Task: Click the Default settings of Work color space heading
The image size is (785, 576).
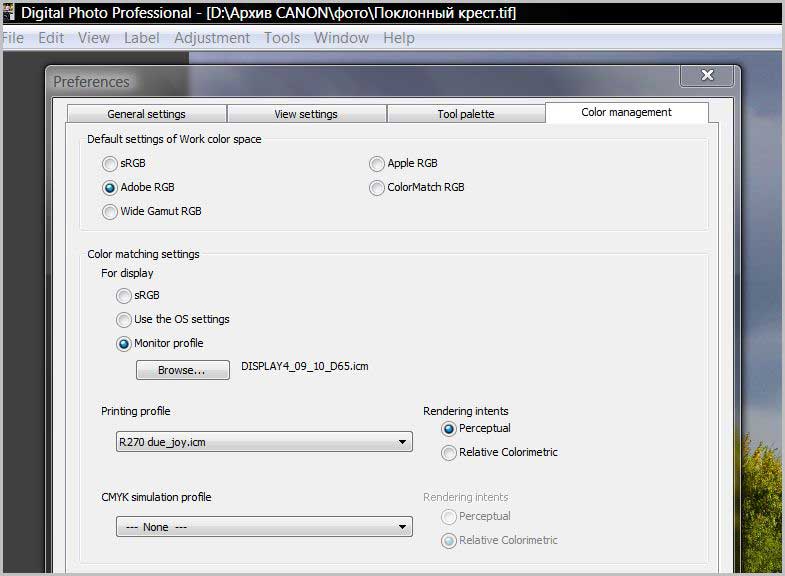Action: tap(174, 139)
